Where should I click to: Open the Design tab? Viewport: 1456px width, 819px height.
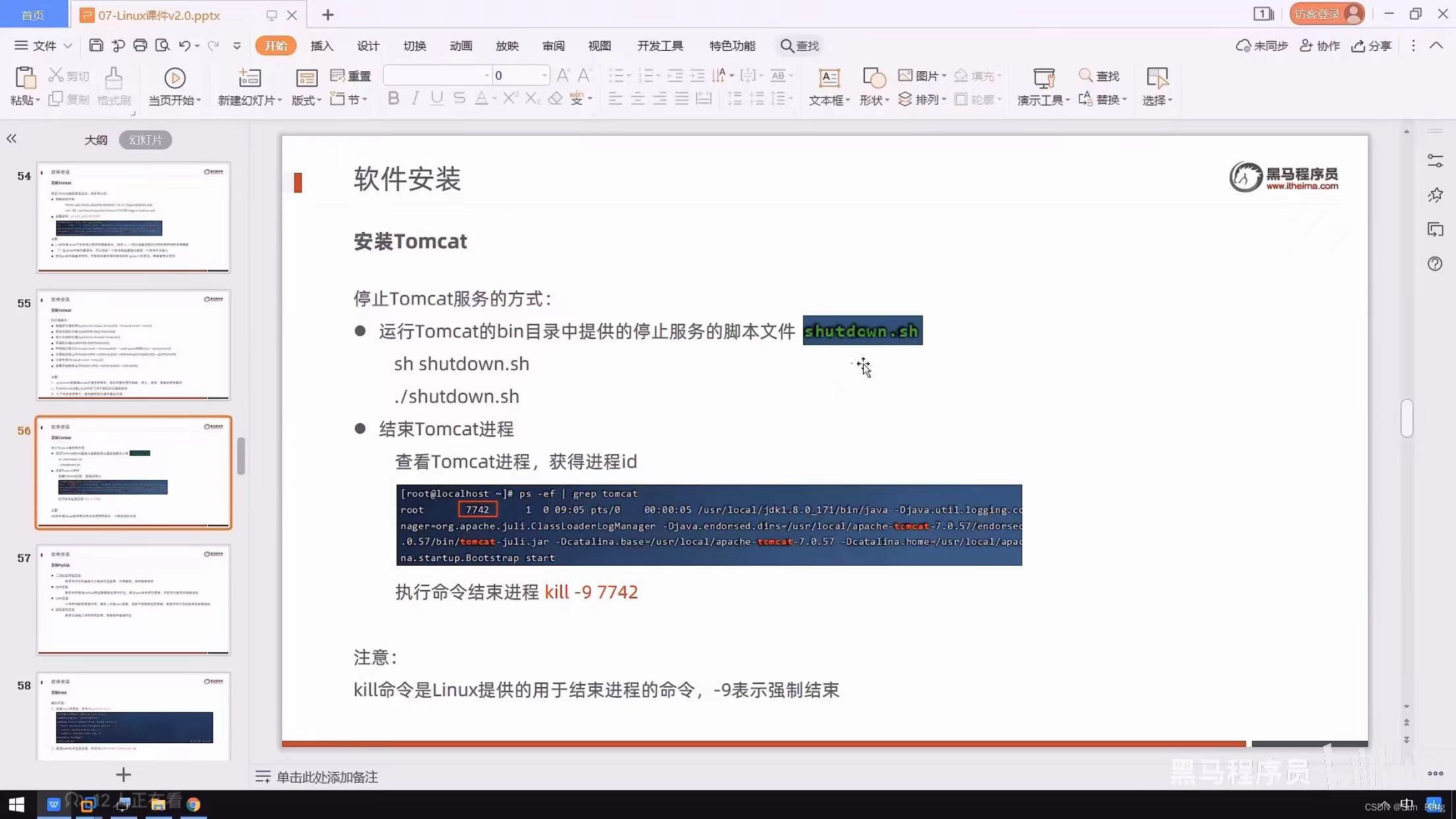[368, 45]
